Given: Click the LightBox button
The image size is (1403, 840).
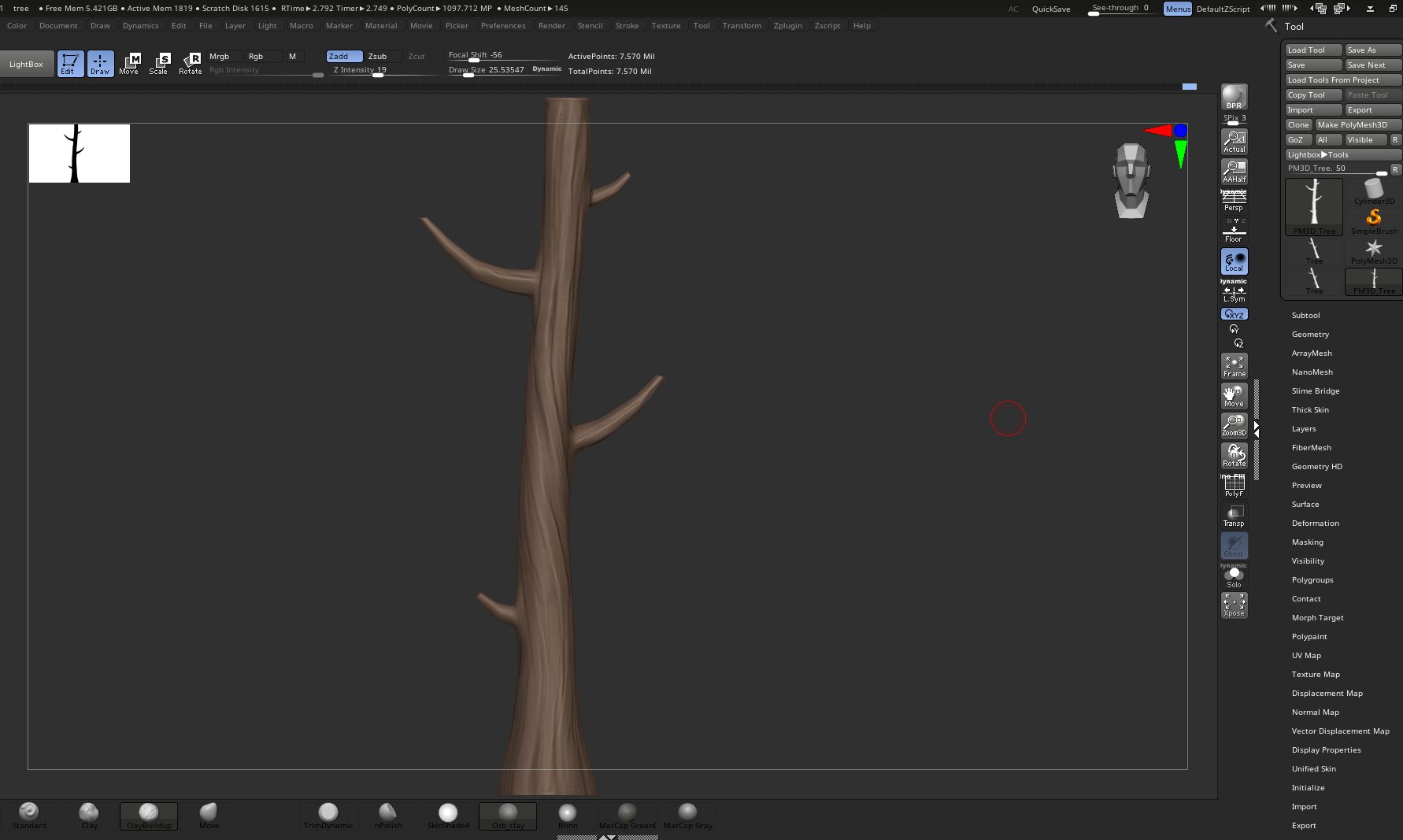Looking at the screenshot, I should tap(26, 64).
